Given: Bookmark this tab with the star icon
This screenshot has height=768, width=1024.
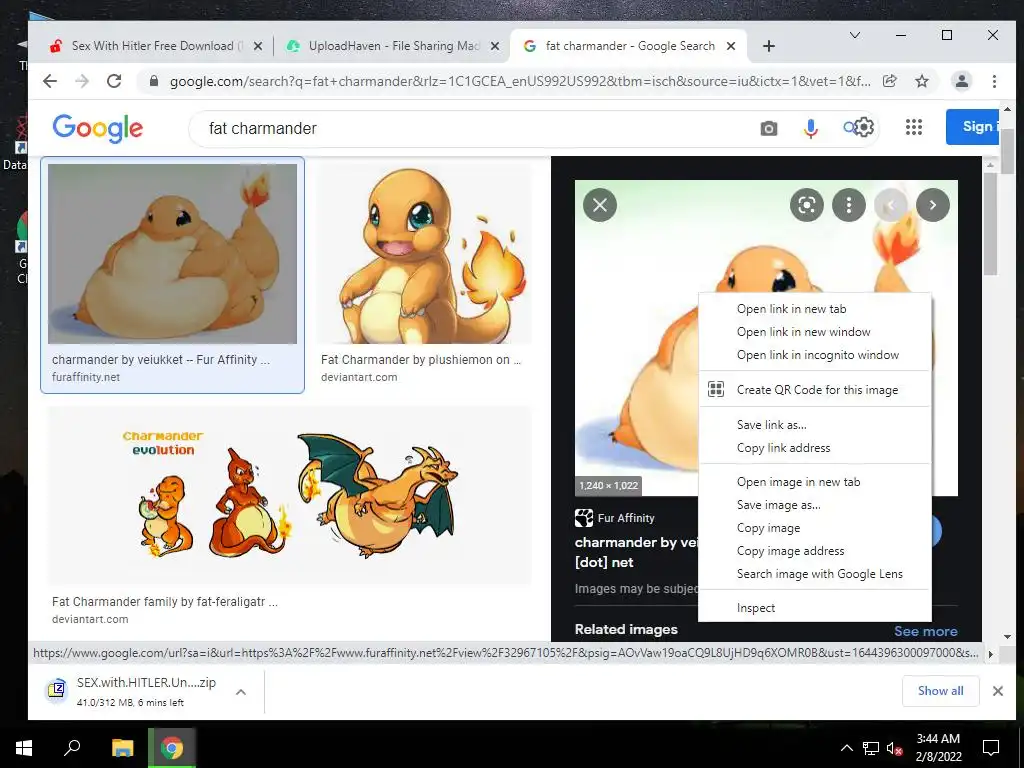Looking at the screenshot, I should (x=921, y=81).
